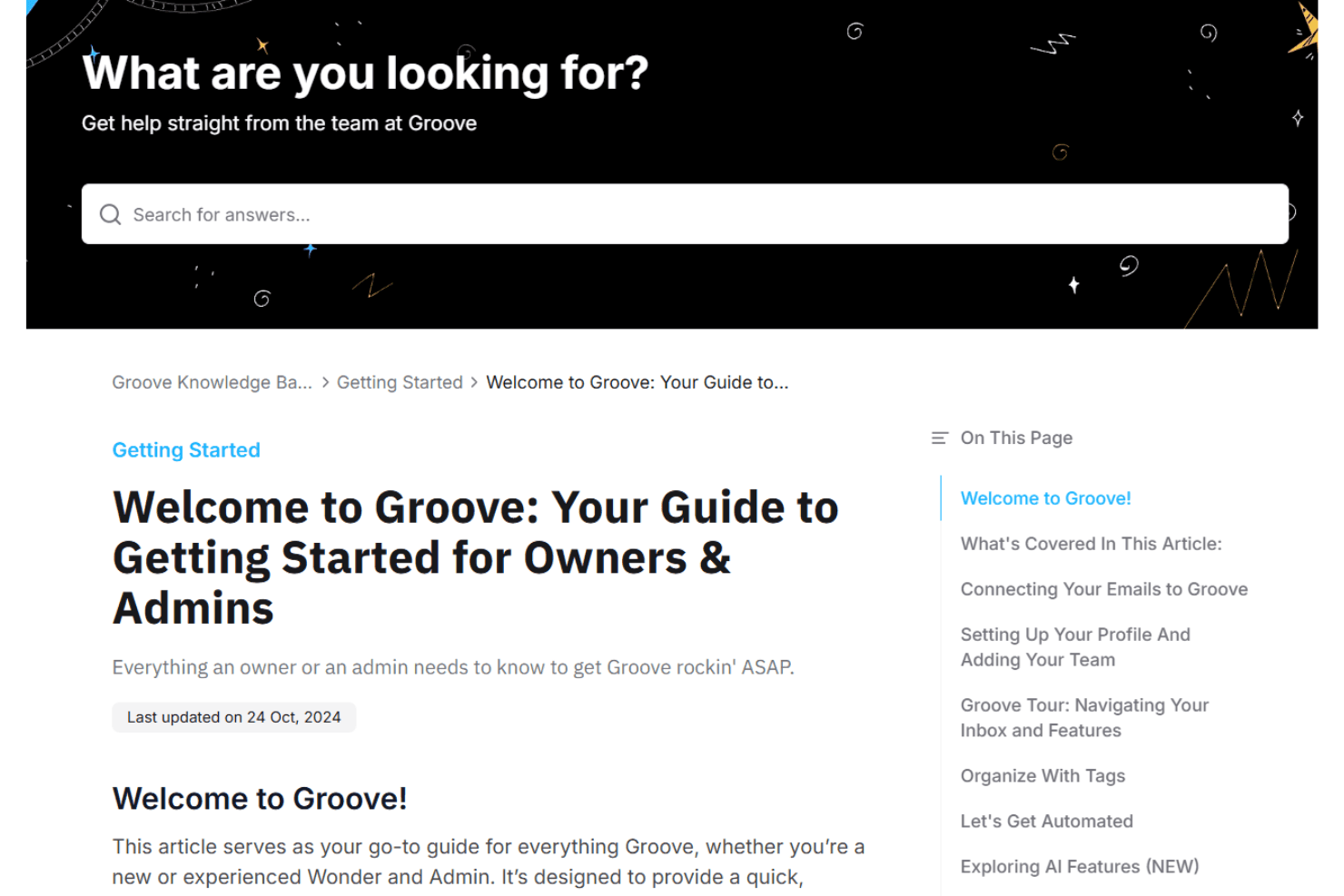This screenshot has height=896, width=1344.
Task: Jump to Organize With Tags section
Action: pyautogui.click(x=1043, y=776)
